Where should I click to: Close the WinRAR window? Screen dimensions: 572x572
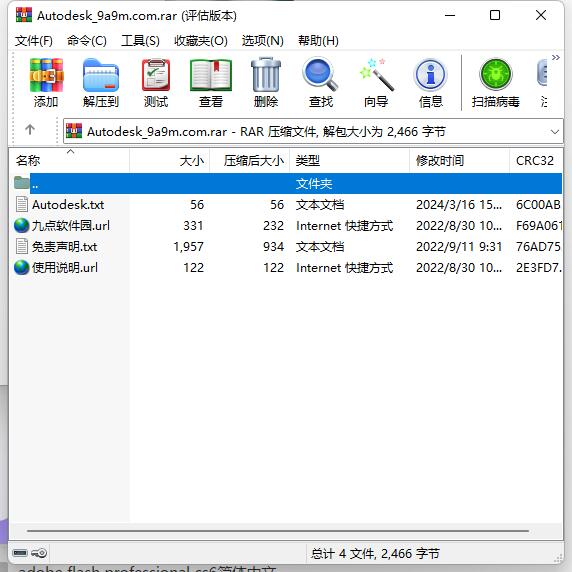[541, 15]
